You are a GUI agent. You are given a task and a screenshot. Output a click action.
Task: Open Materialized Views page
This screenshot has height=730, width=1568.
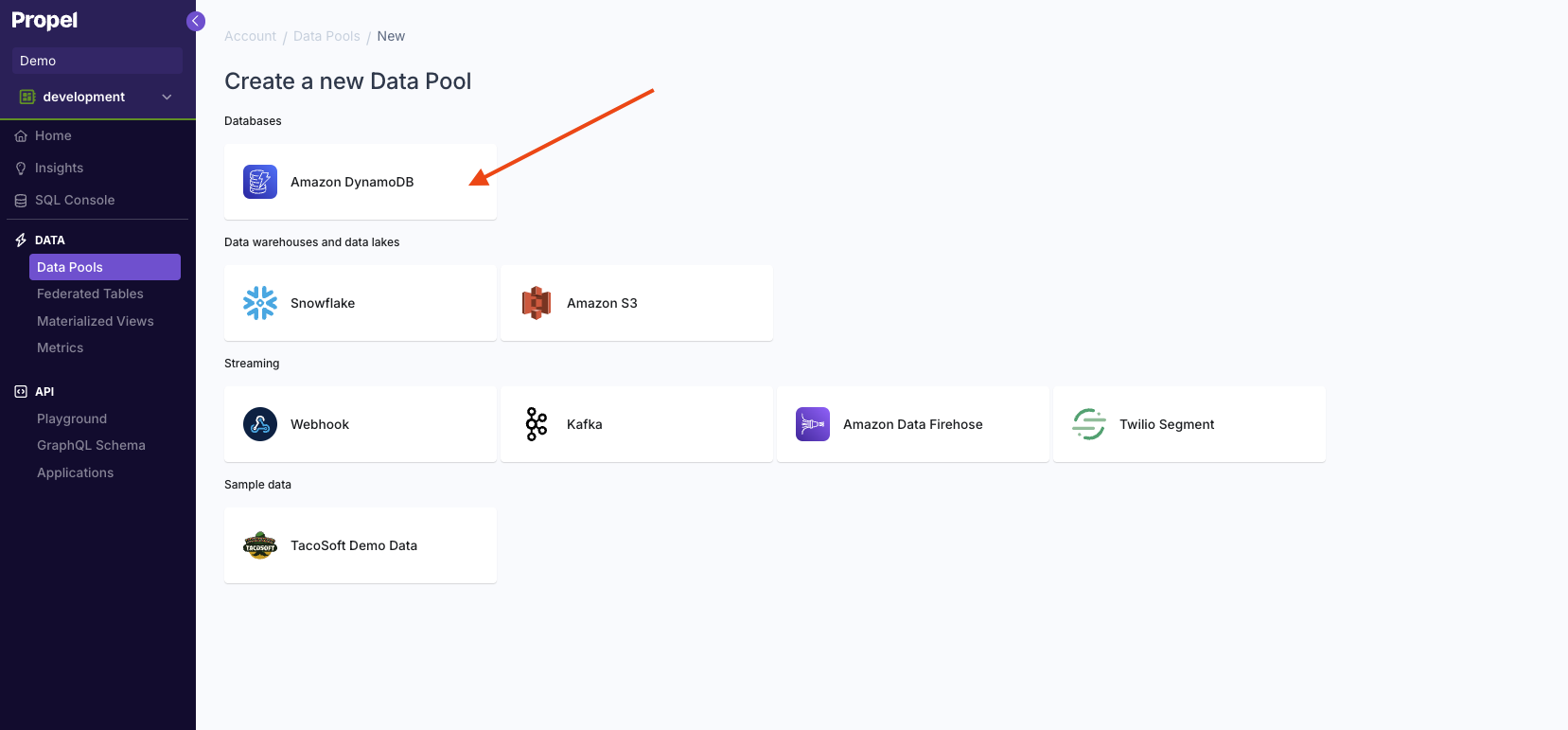coord(96,322)
